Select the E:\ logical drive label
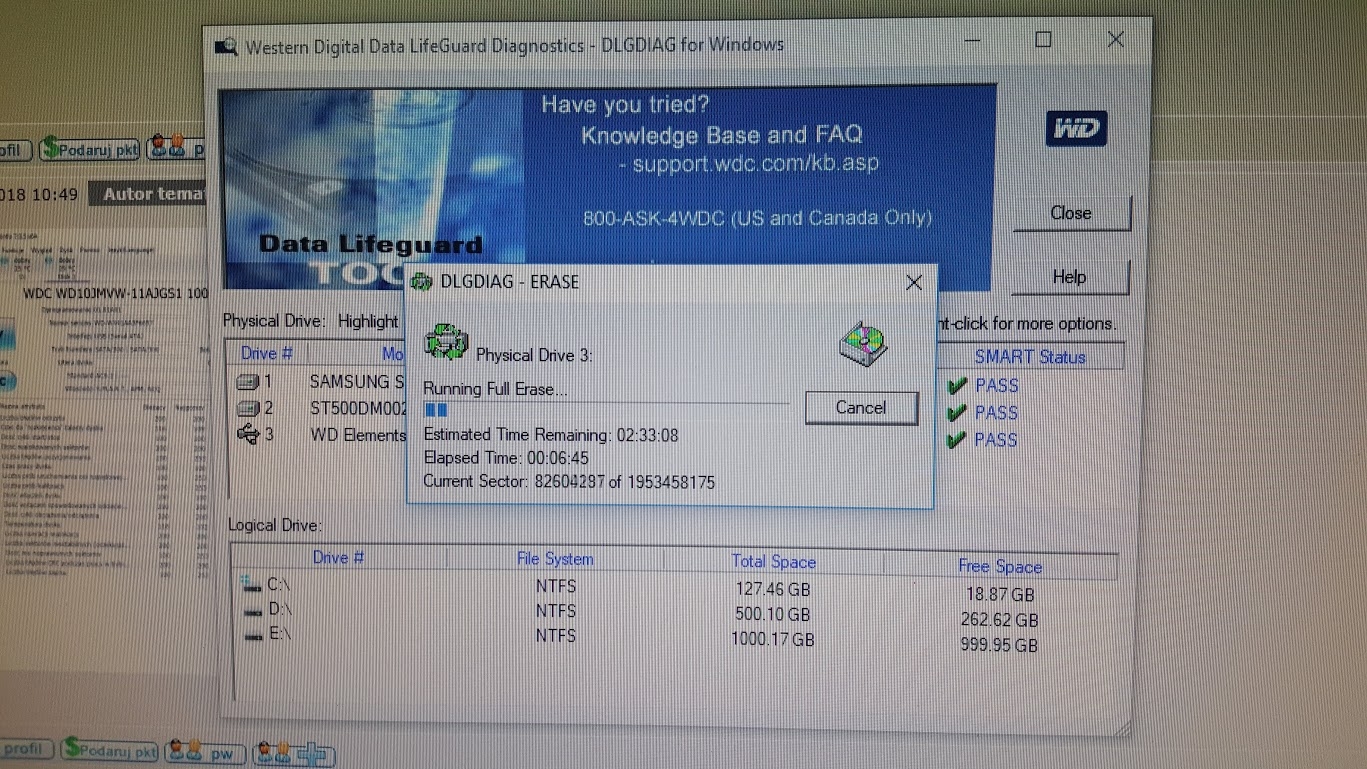This screenshot has width=1367, height=769. coord(279,633)
